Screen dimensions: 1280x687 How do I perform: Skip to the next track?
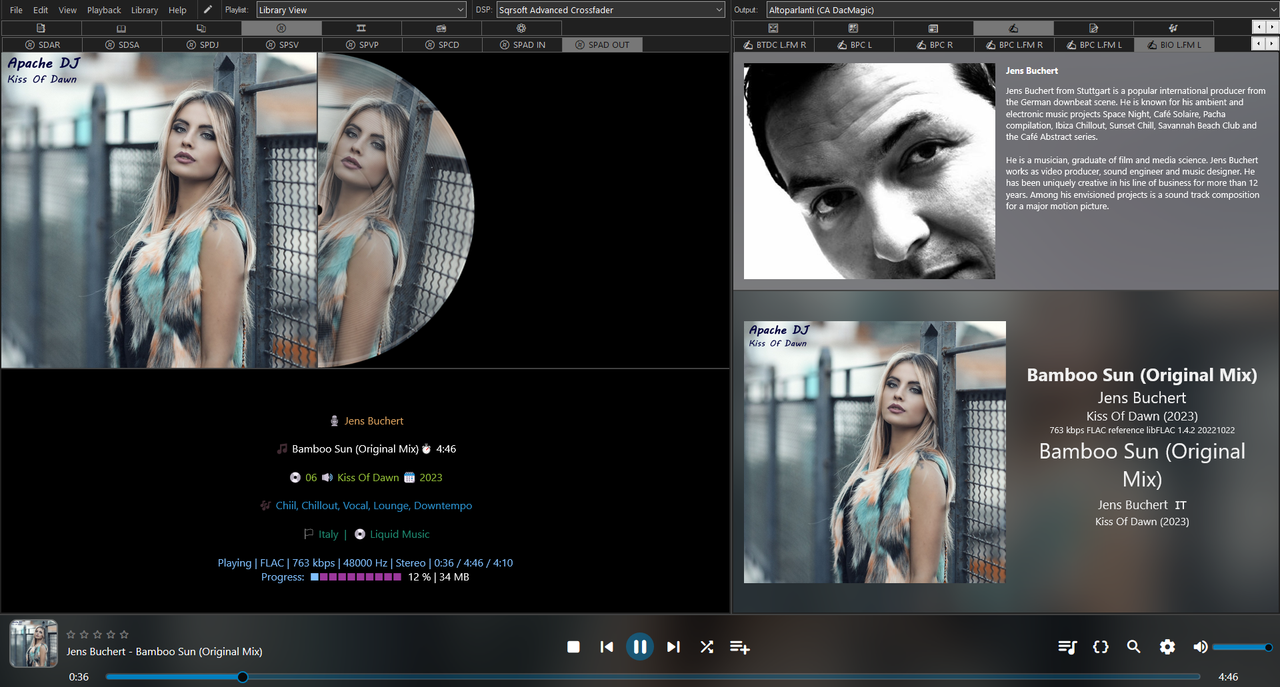[x=673, y=647]
